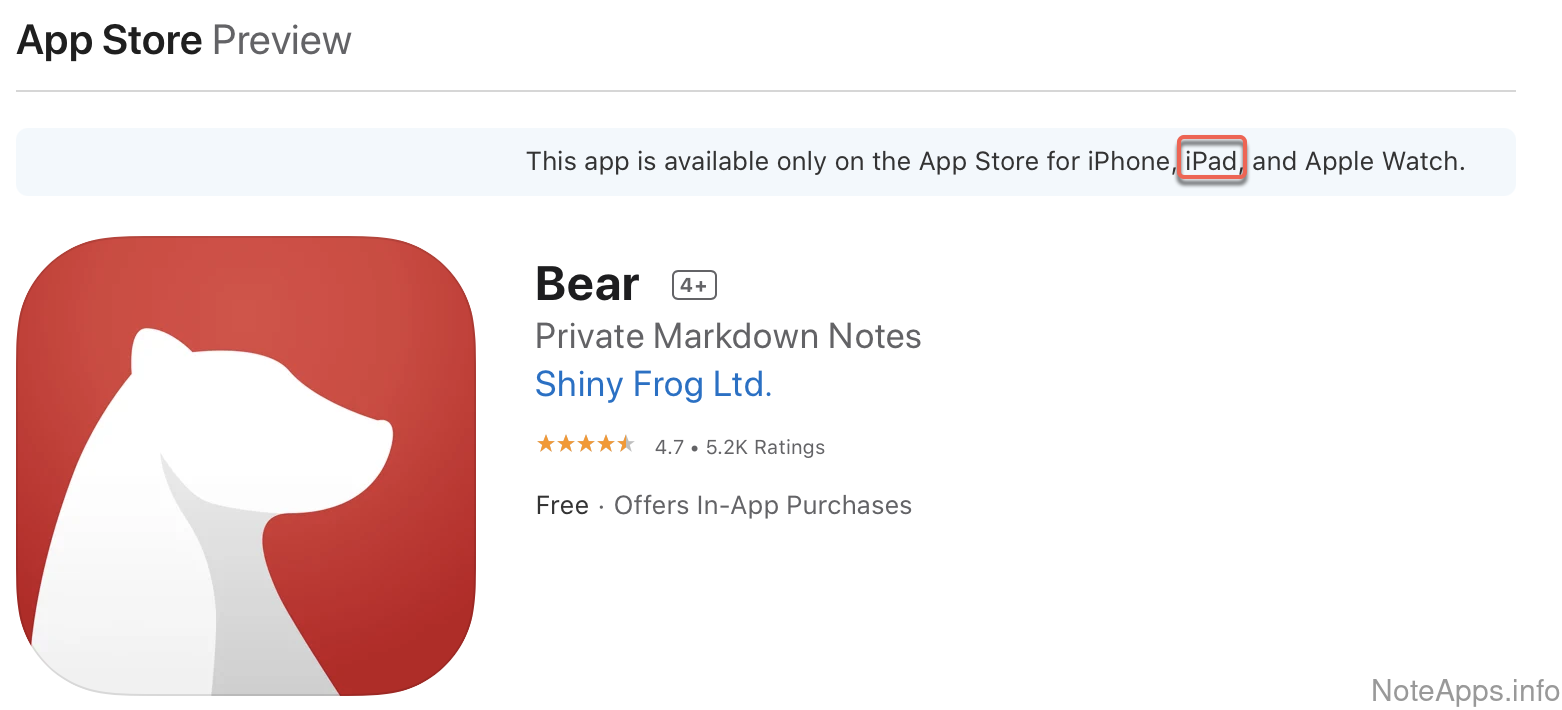The height and width of the screenshot is (710, 1562).
Task: Click the Preview text in header
Action: [282, 41]
